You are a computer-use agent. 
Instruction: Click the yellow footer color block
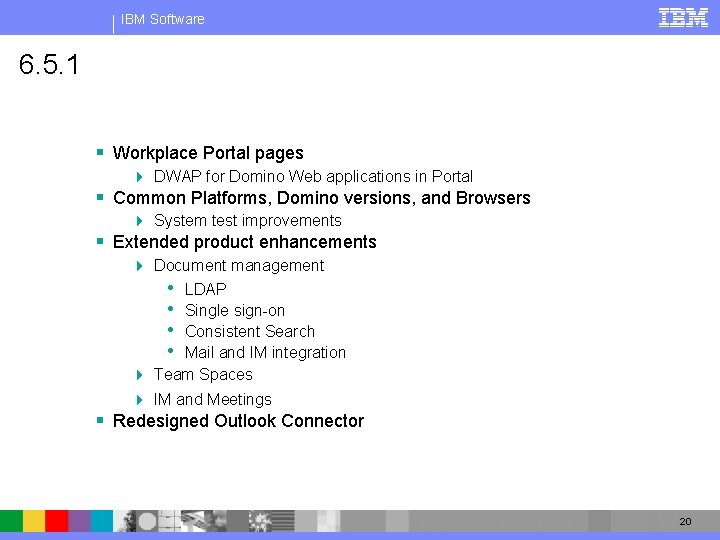tap(34, 521)
